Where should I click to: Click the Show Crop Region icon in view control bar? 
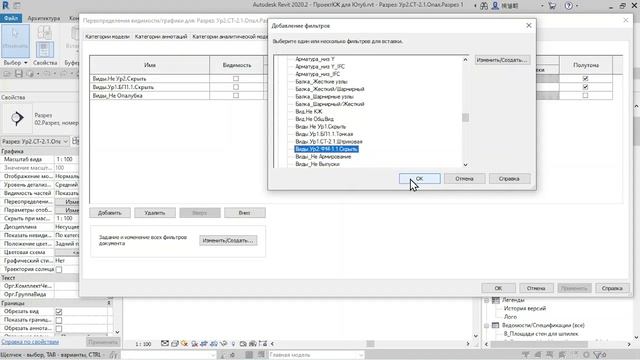tap(213, 344)
